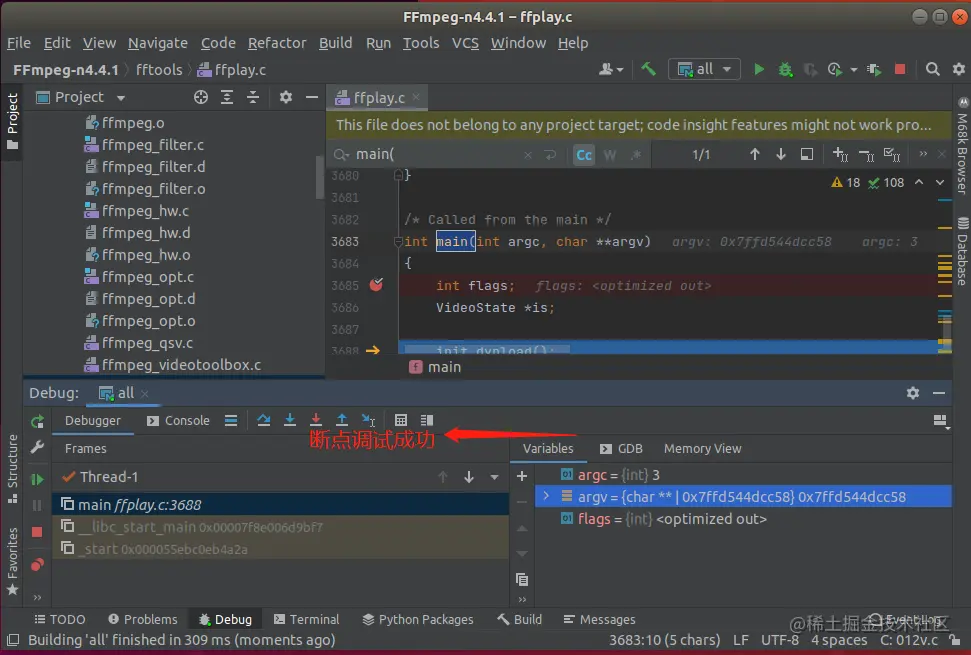Viewport: 971px width, 655px height.
Task: Go to previous search occurrence arrow
Action: point(754,154)
